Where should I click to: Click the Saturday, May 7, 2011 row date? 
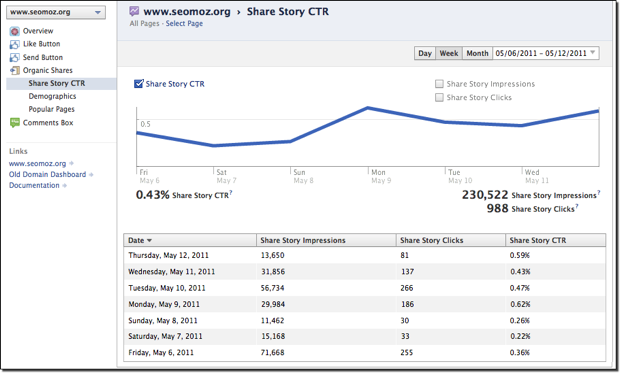pos(165,337)
